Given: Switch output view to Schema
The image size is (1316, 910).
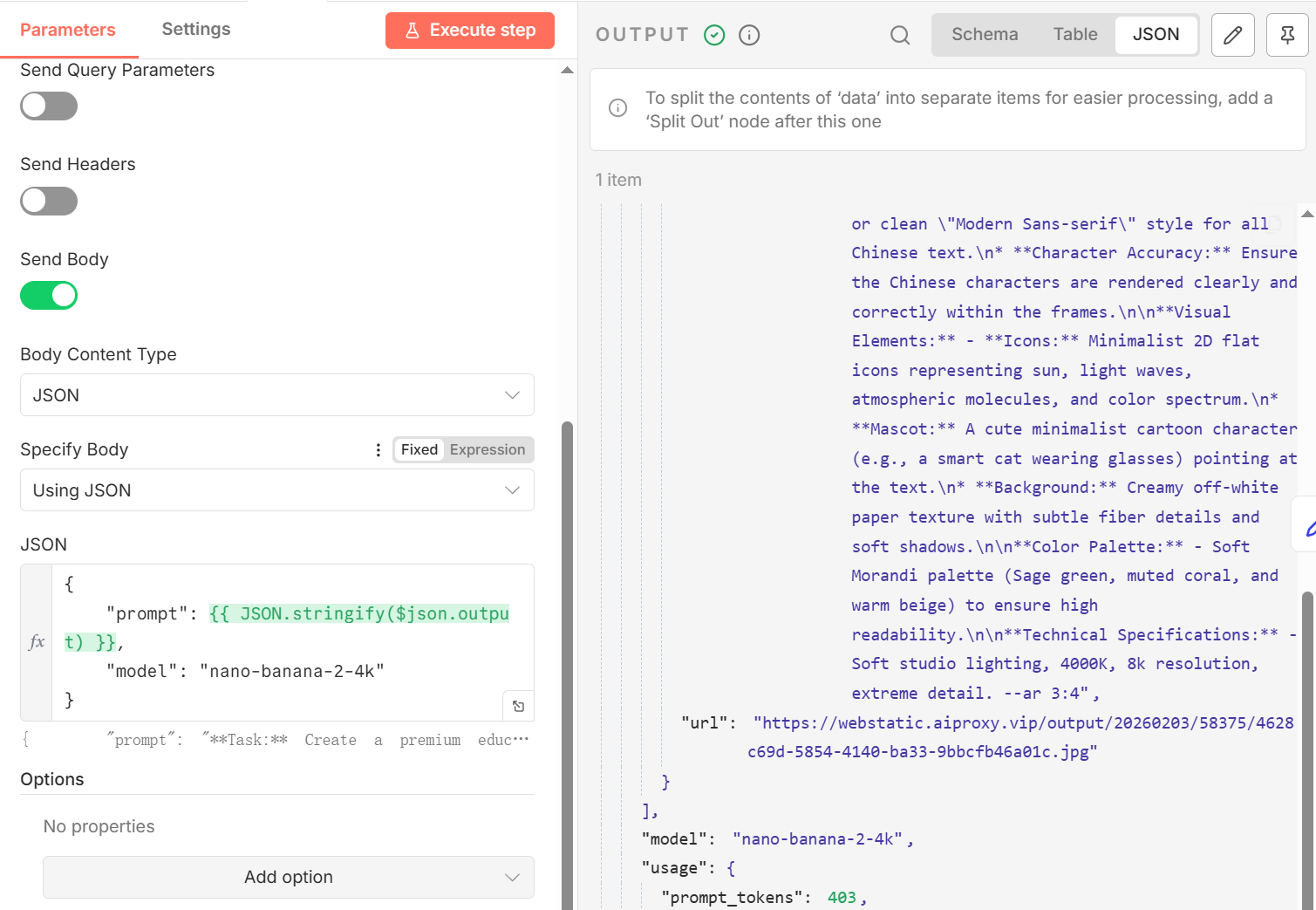Looking at the screenshot, I should tap(985, 34).
